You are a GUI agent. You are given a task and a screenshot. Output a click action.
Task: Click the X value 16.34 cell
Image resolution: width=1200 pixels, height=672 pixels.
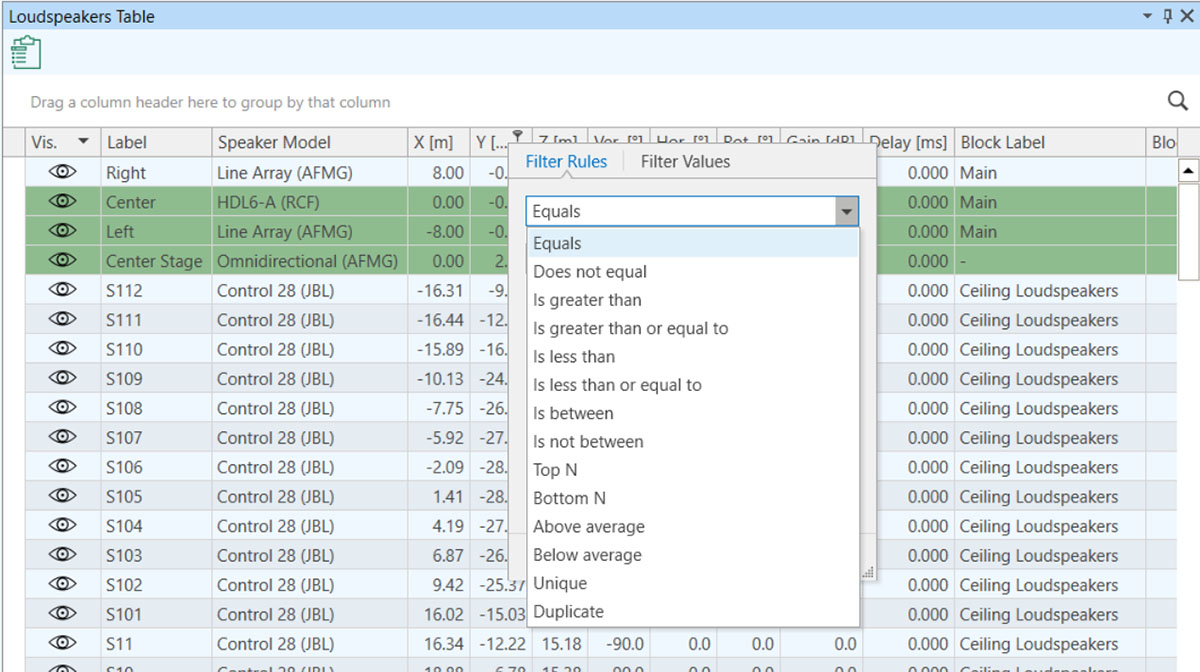pos(438,644)
